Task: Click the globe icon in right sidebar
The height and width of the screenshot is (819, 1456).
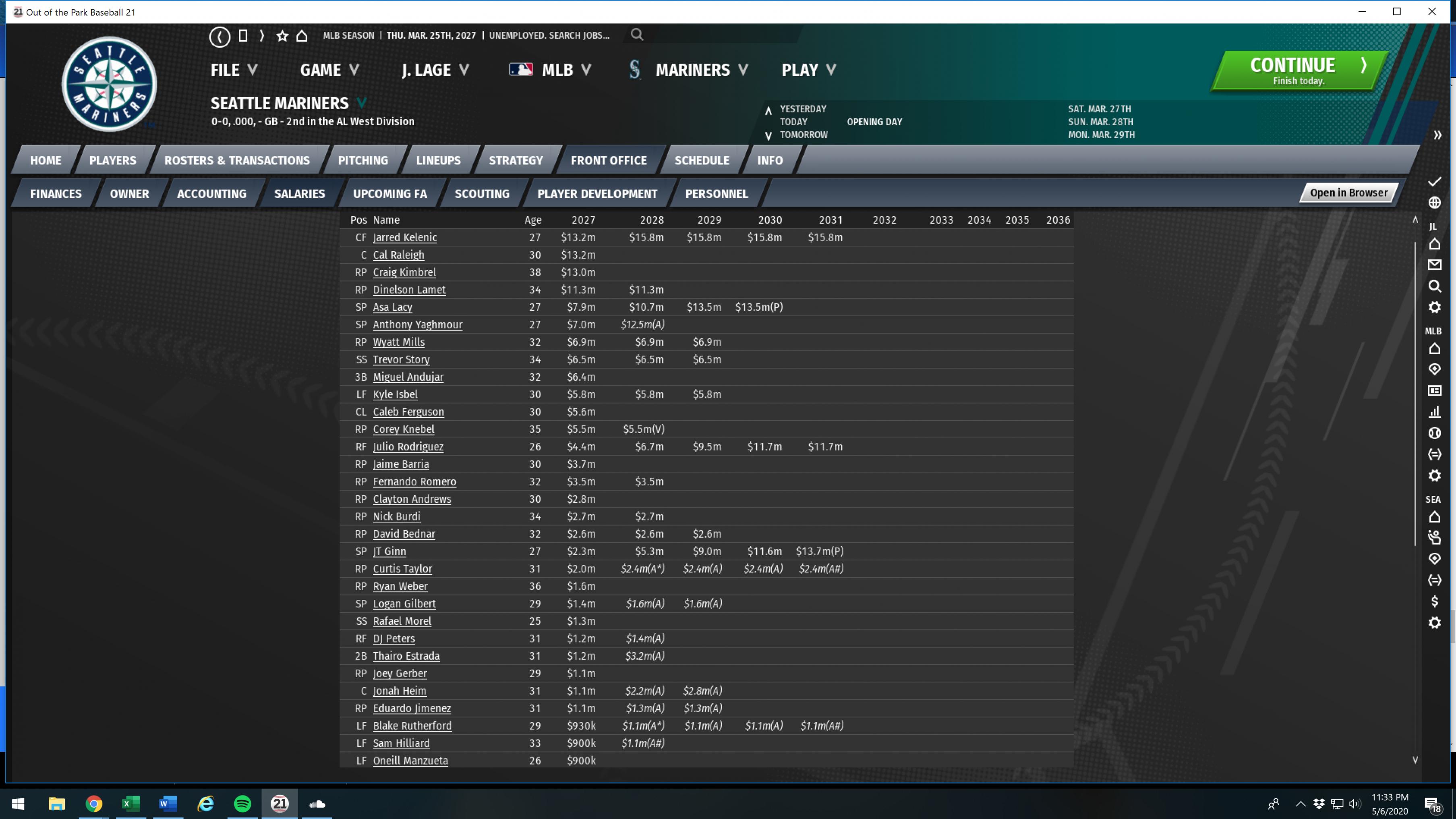Action: point(1434,202)
